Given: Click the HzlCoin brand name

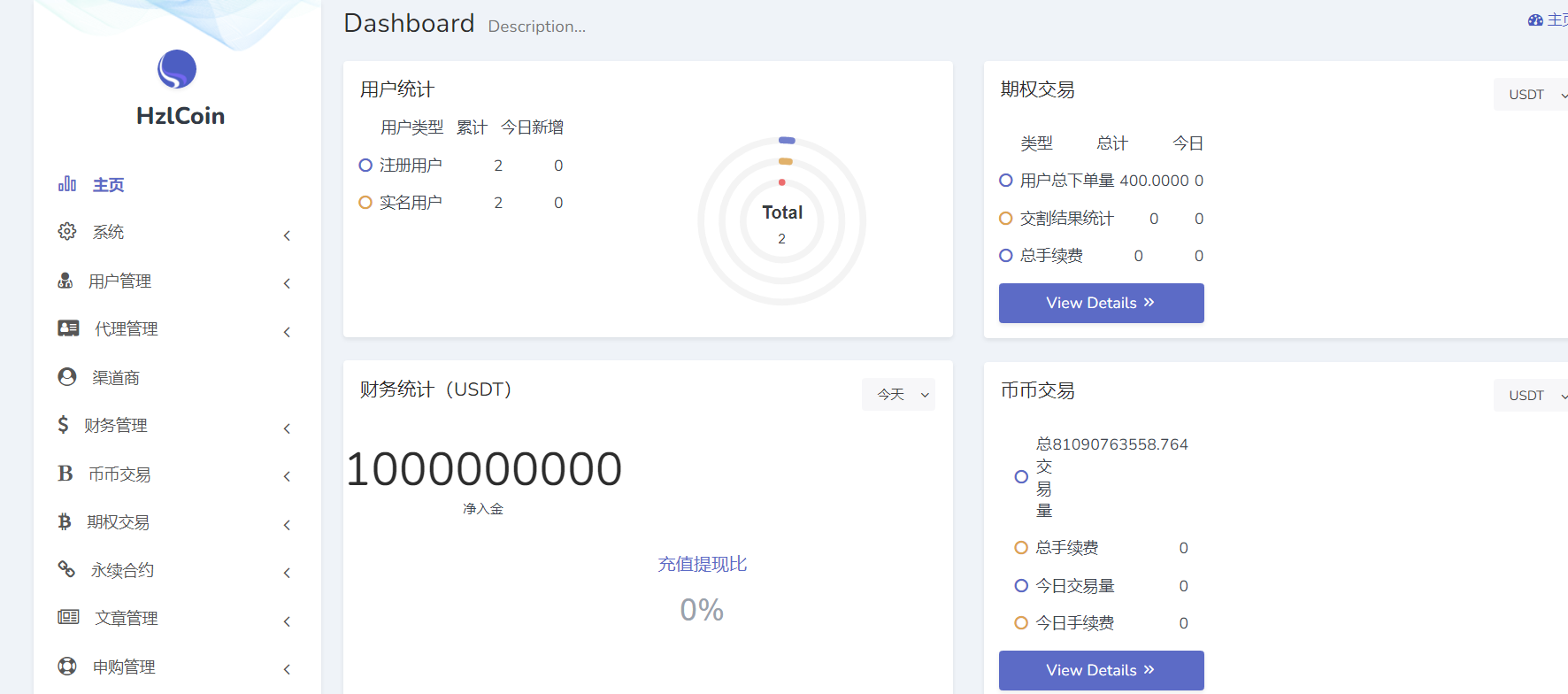Looking at the screenshot, I should tap(181, 116).
